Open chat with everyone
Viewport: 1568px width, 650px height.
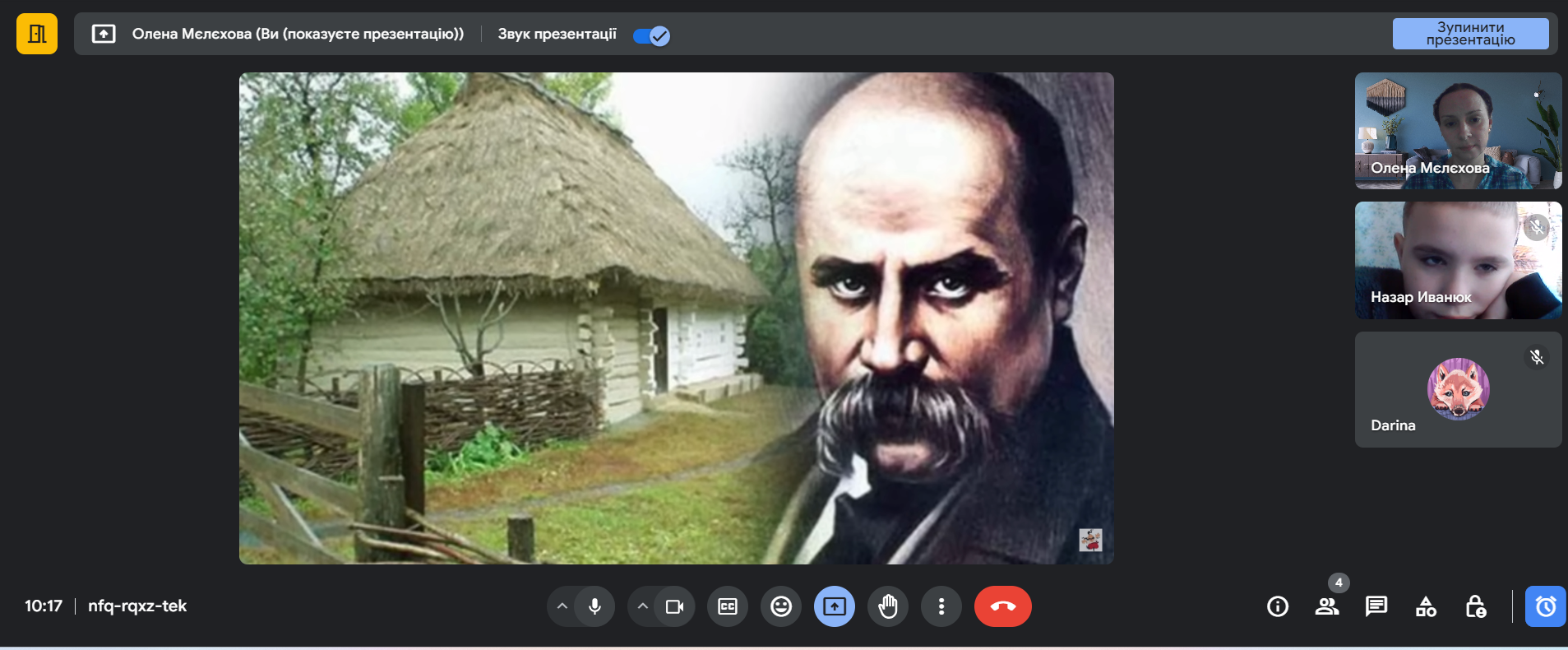pyautogui.click(x=1376, y=606)
